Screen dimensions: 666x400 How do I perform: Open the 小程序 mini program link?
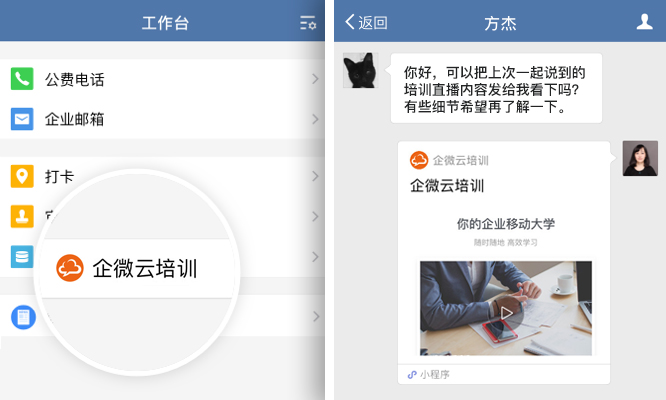click(x=428, y=375)
